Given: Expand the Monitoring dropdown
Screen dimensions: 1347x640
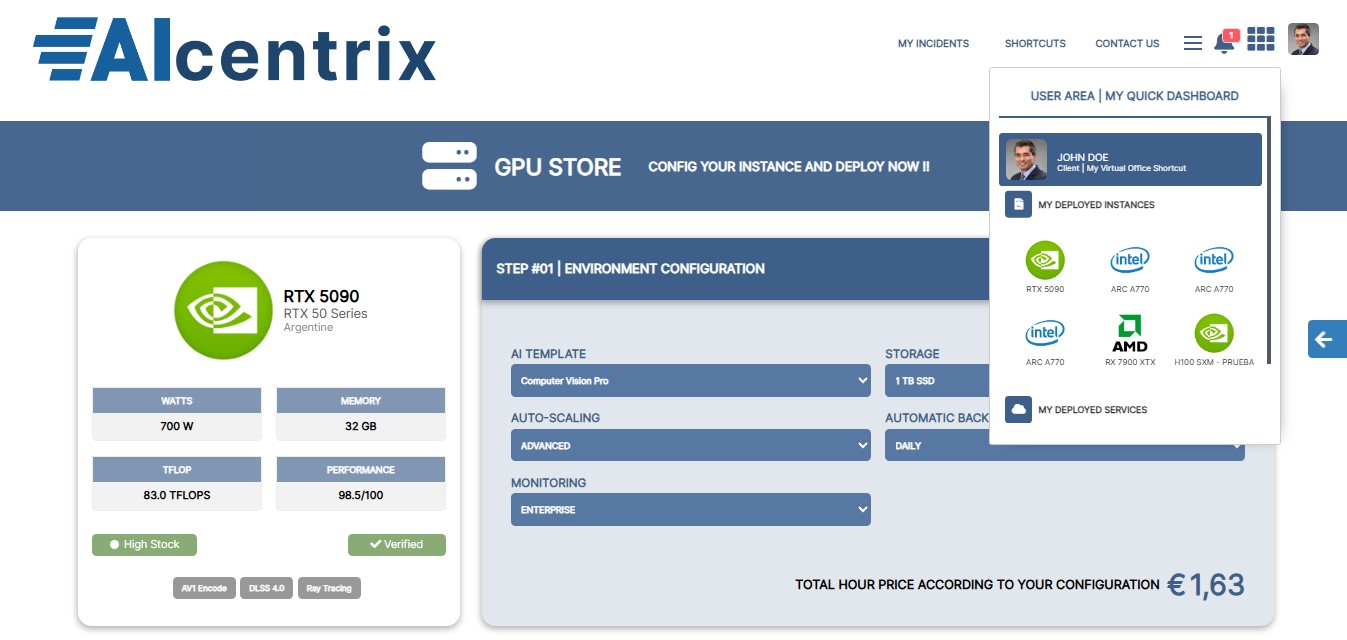Looking at the screenshot, I should click(x=690, y=509).
